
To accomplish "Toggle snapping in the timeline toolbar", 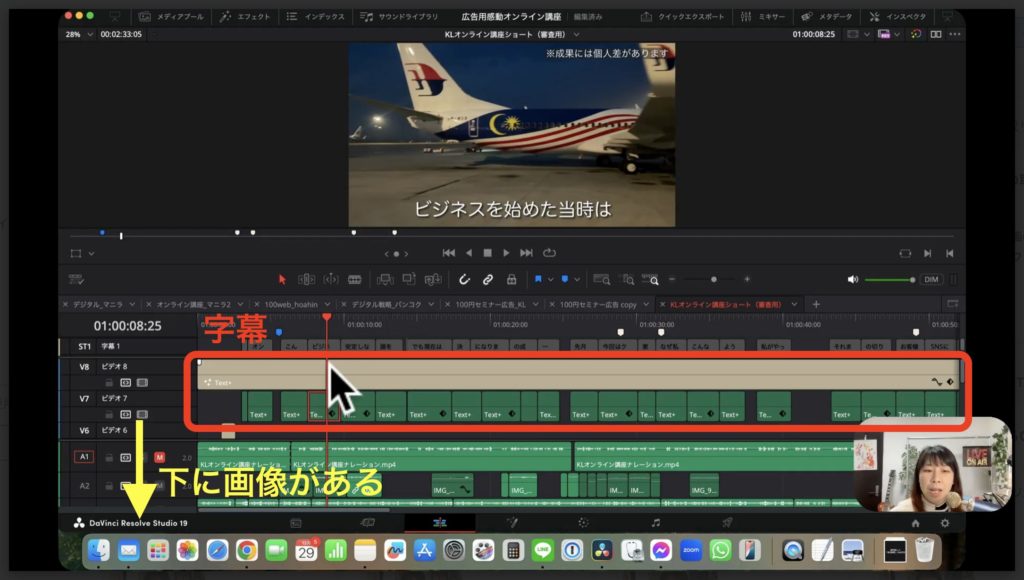I will click(466, 279).
